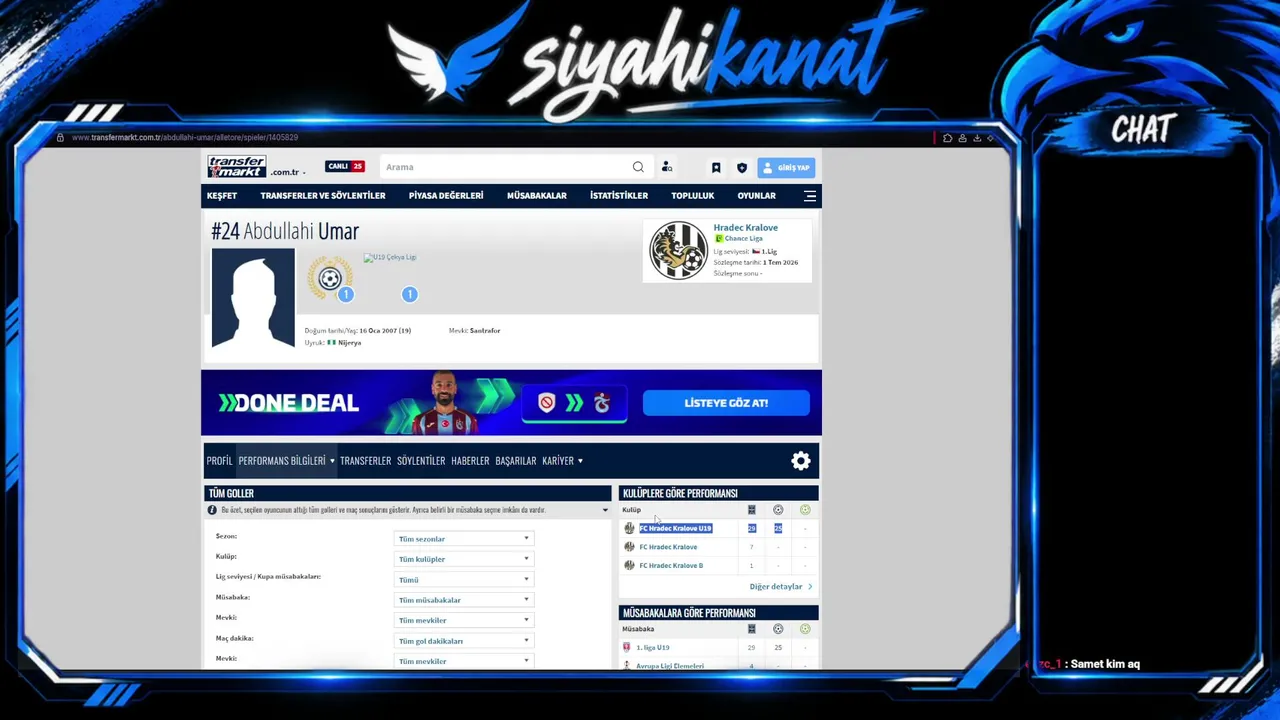
Task: Click goals ball icon in competition performance table
Action: click(x=778, y=629)
